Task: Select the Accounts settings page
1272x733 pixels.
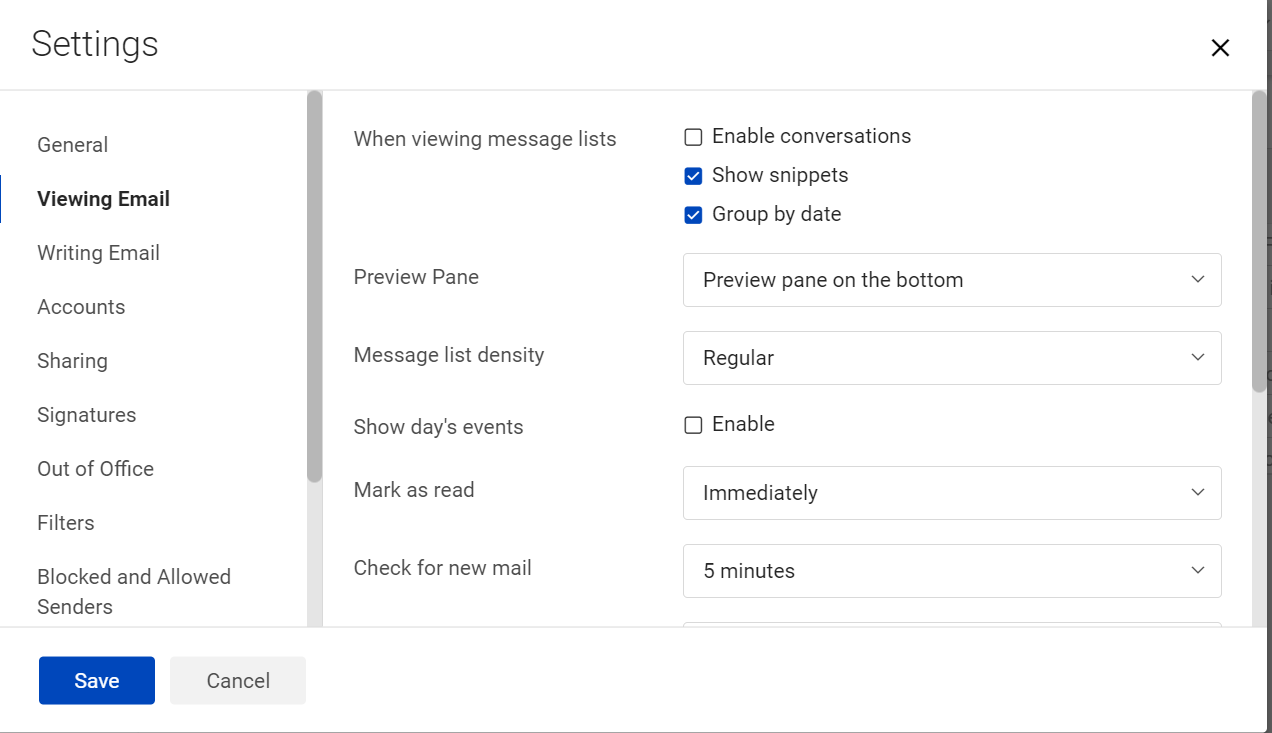Action: [81, 306]
